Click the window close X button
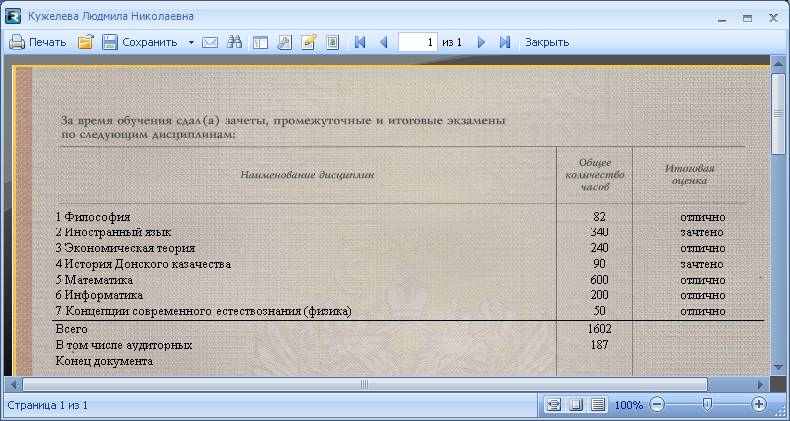The height and width of the screenshot is (421, 790). coord(773,18)
